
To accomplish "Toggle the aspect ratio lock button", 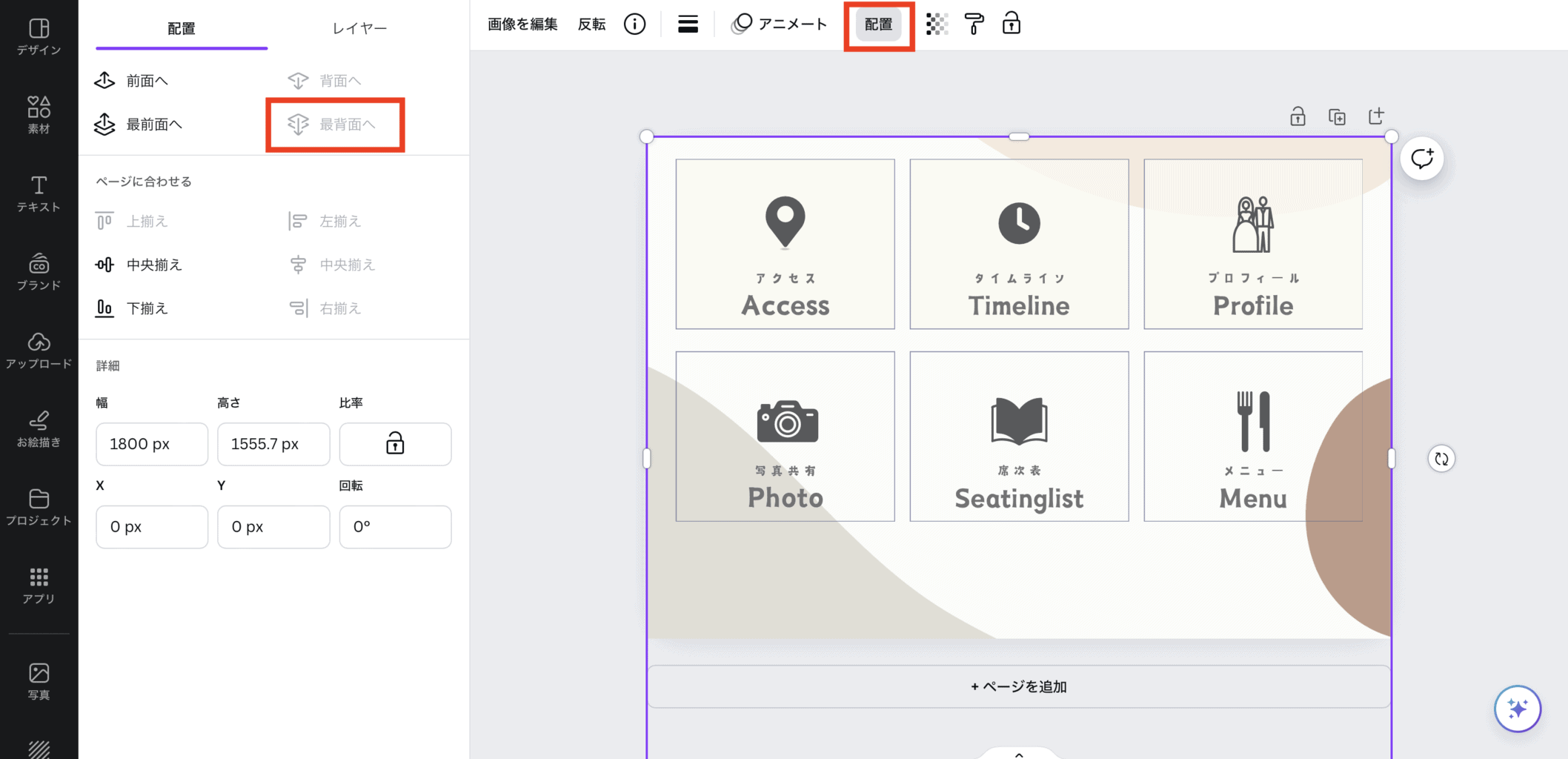I will click(395, 444).
